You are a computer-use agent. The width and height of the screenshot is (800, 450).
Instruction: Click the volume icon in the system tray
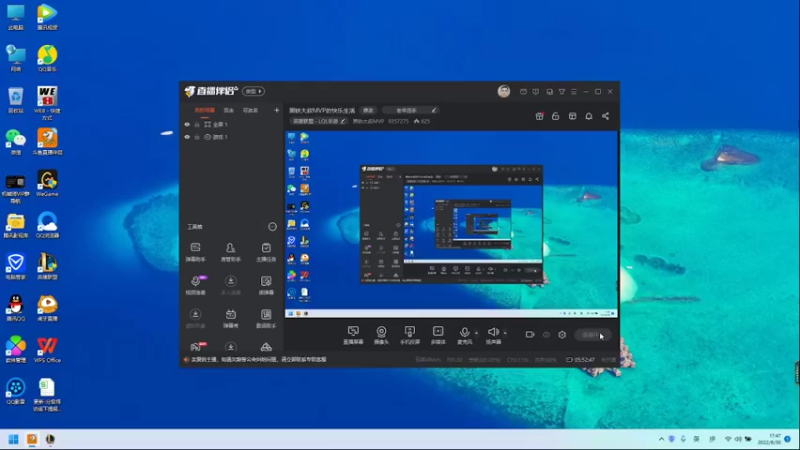[738, 439]
